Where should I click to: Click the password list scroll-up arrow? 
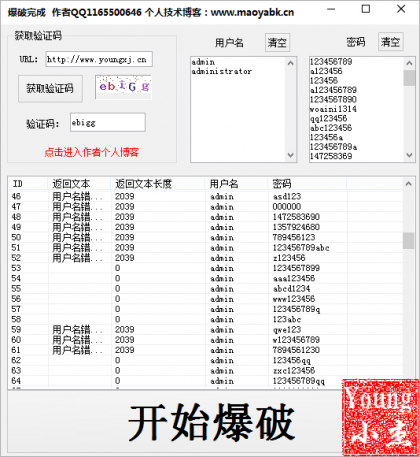point(409,63)
